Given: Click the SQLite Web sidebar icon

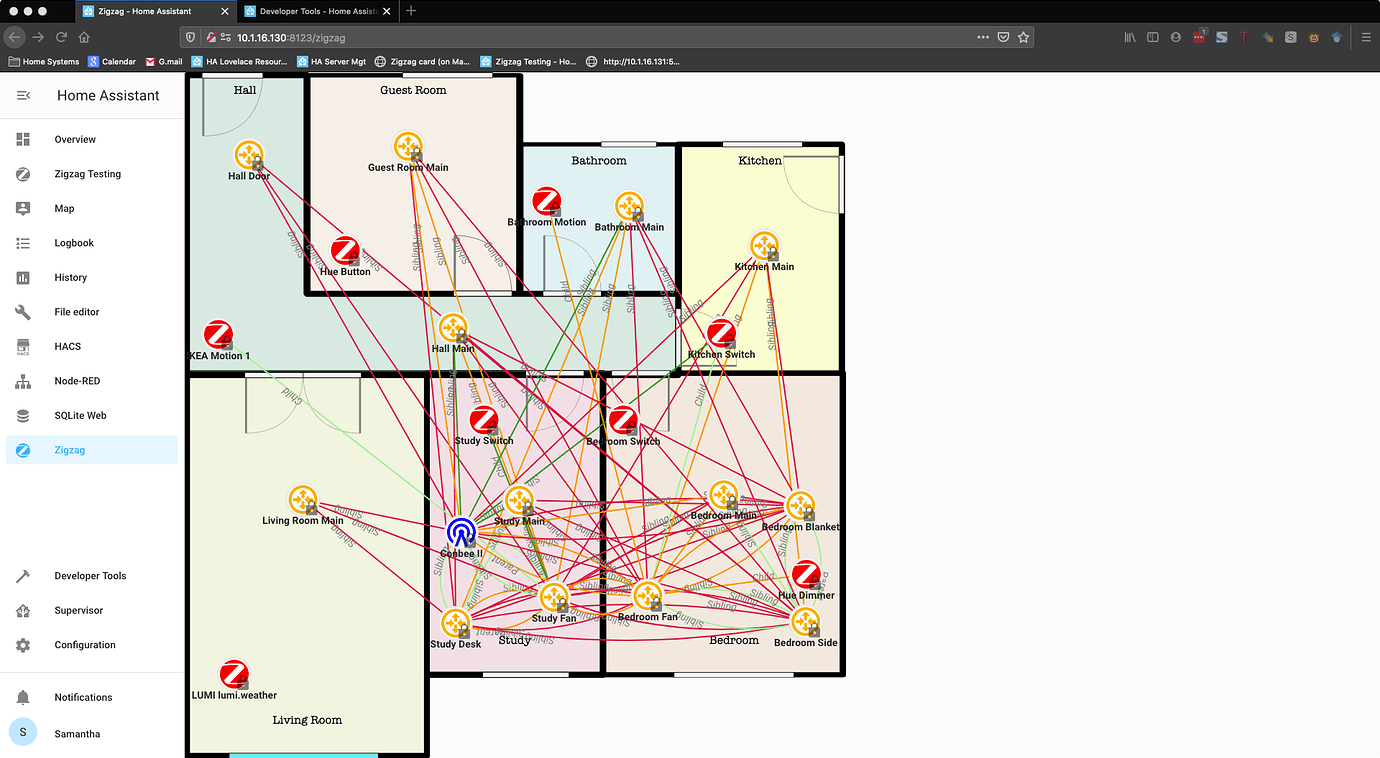Looking at the screenshot, I should coord(22,415).
